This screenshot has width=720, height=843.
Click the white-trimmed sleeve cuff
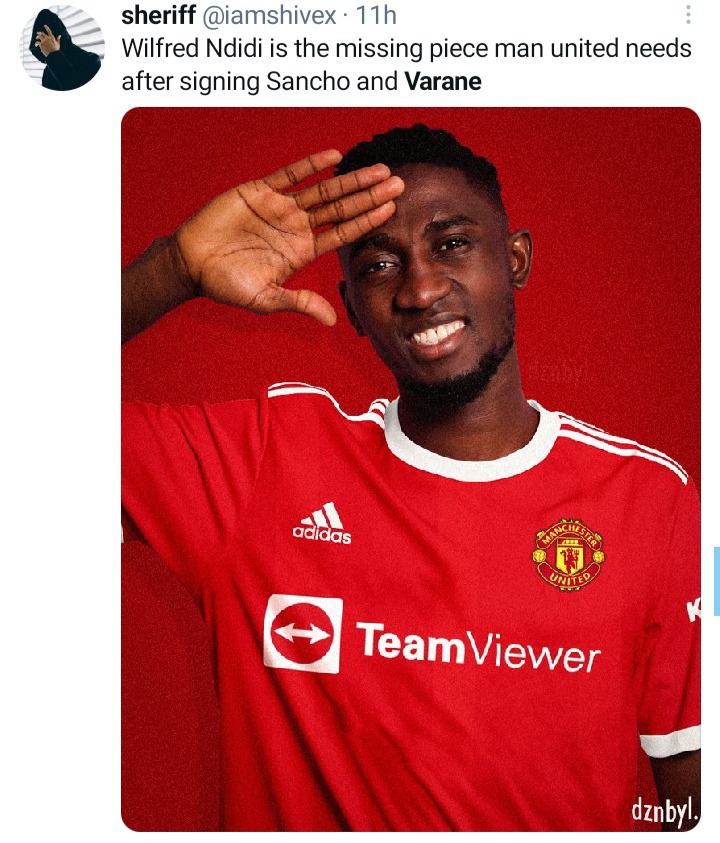tap(671, 742)
